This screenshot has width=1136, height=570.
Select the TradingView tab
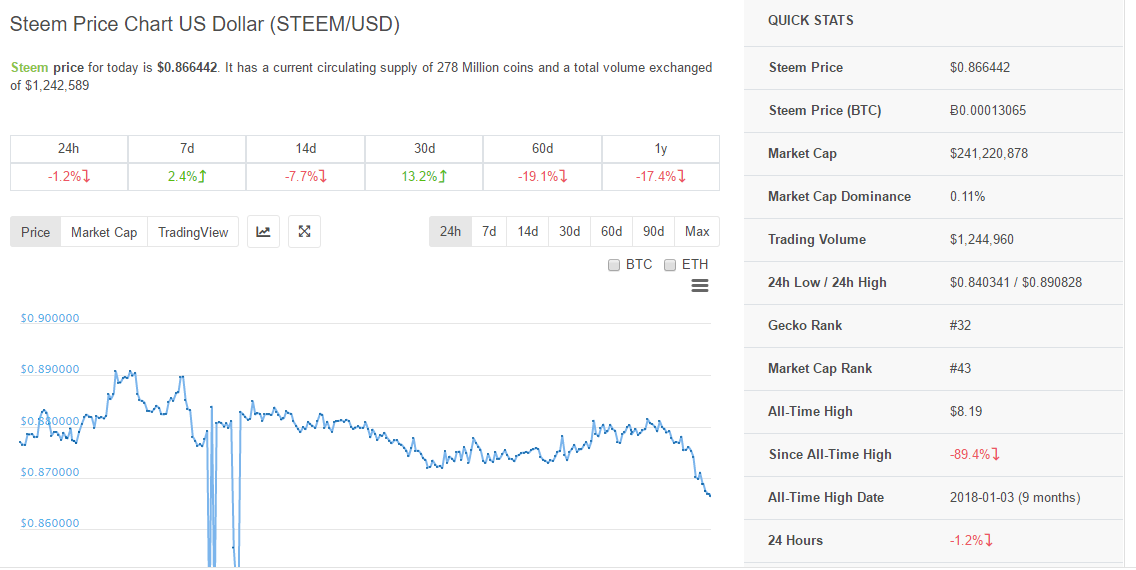pyautogui.click(x=193, y=232)
